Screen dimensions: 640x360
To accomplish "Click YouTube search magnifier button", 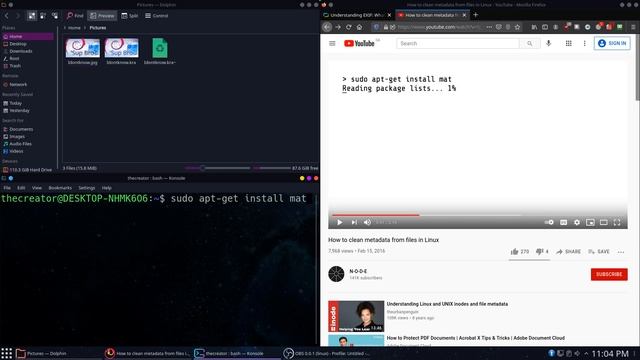I will coord(529,43).
